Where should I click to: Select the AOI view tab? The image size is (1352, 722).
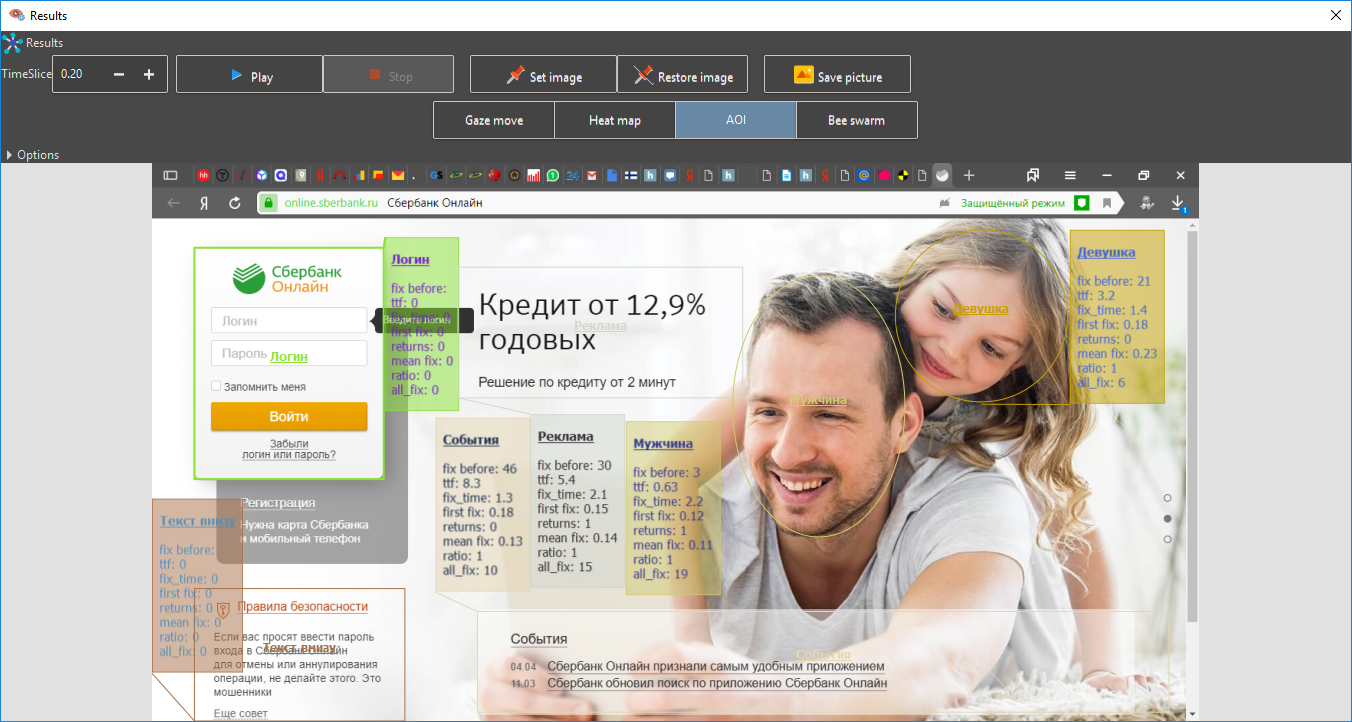point(736,120)
